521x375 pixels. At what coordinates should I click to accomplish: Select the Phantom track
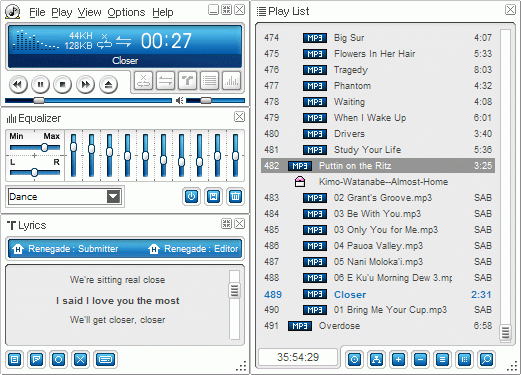tap(378, 86)
